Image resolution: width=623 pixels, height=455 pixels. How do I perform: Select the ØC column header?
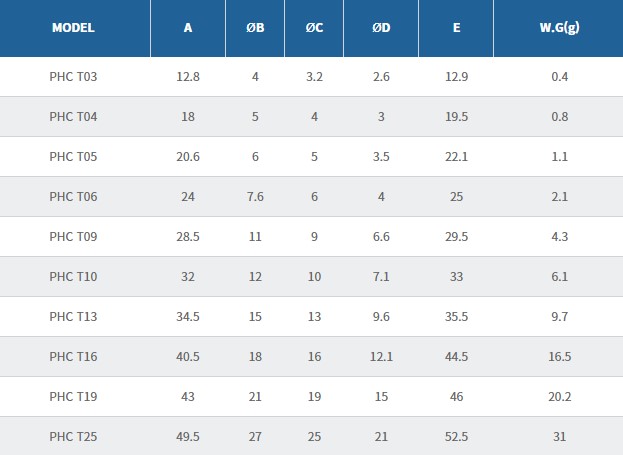pos(314,28)
